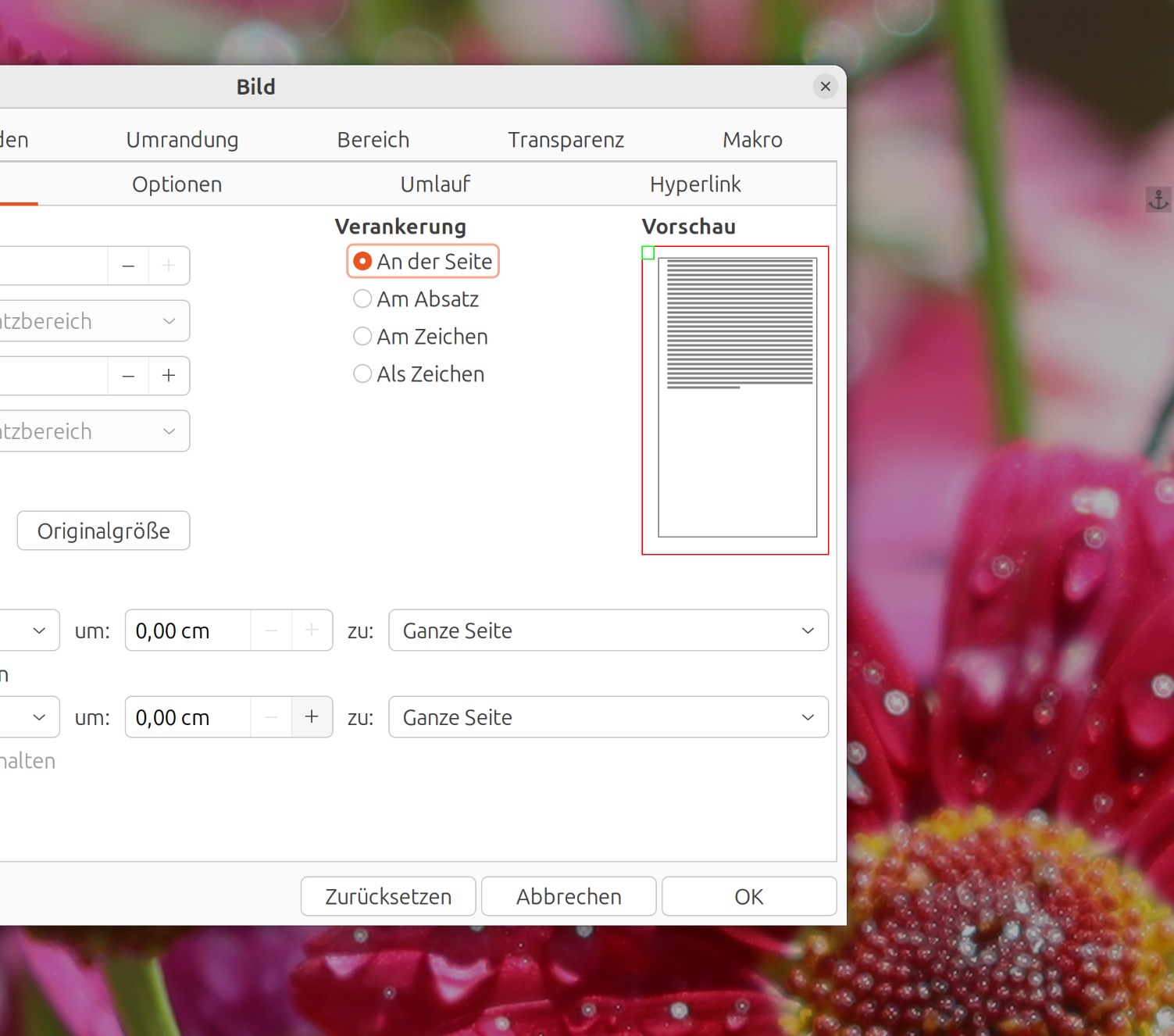Switch to the Umrandung tab
Viewport: 1174px width, 1036px height.
tap(182, 140)
